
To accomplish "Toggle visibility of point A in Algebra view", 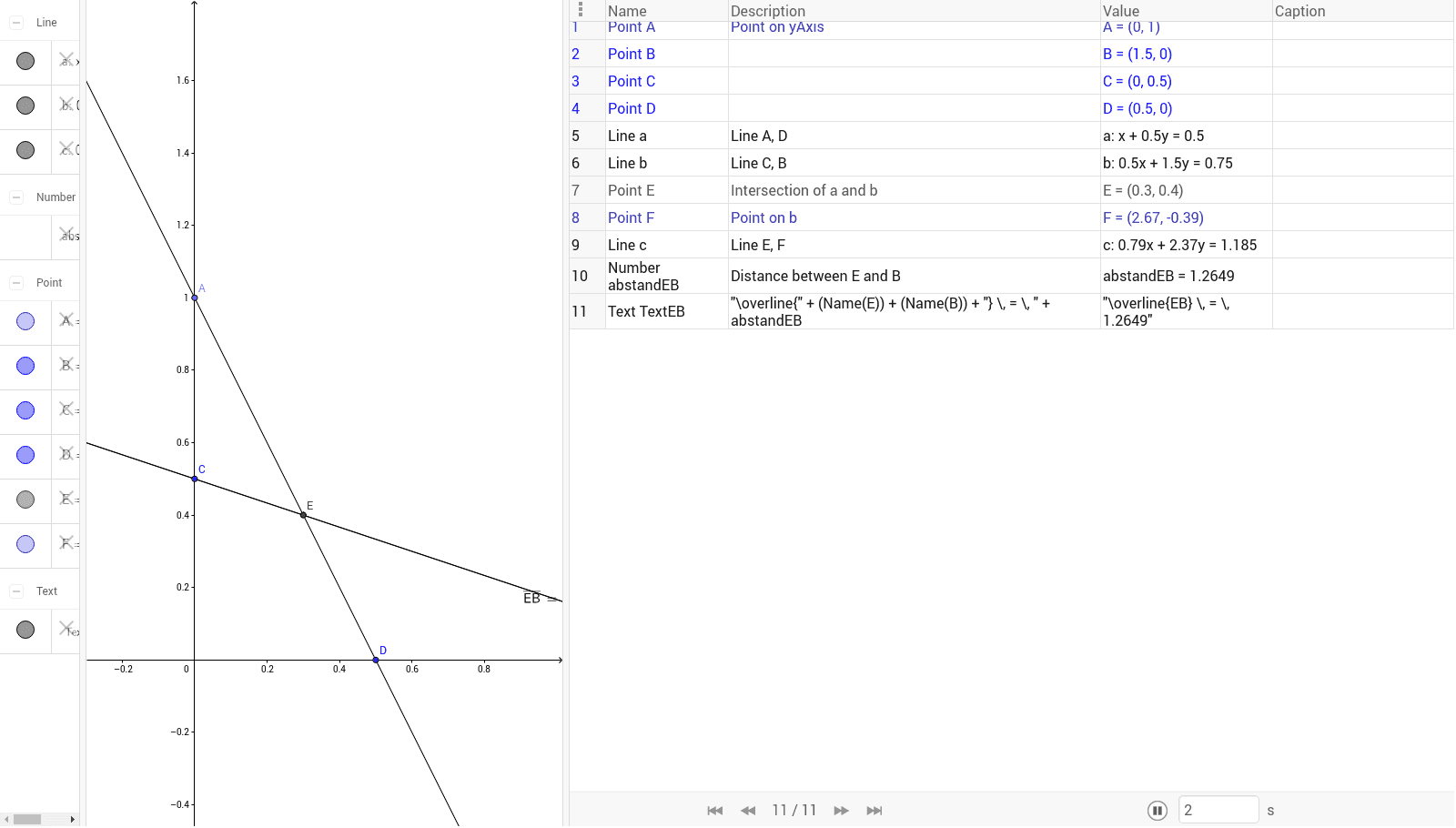I will click(25, 321).
